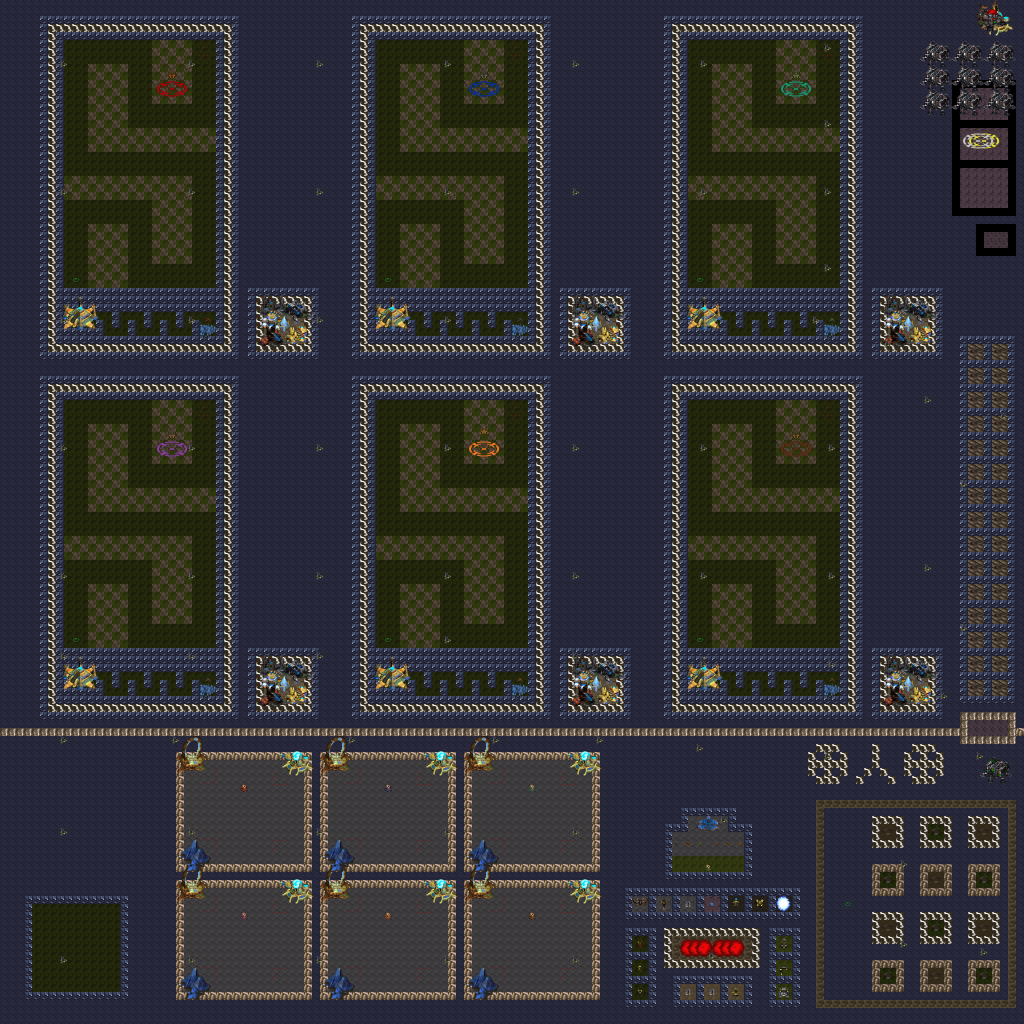The width and height of the screenshot is (1024, 1024).
Task: Click the arched golden building of the top-middle arena
Action: 336,754
